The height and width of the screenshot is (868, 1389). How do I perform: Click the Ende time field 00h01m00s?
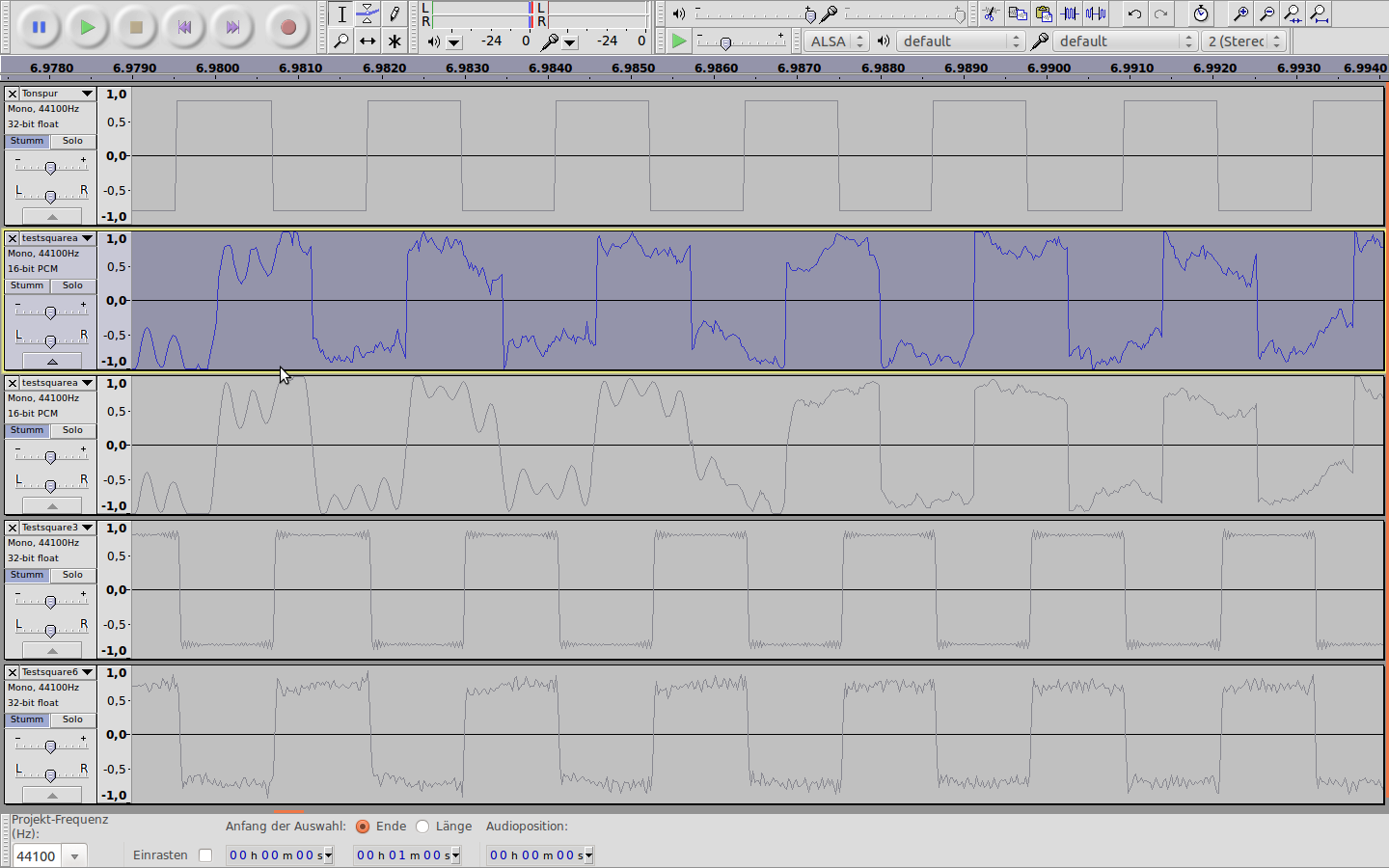point(407,855)
